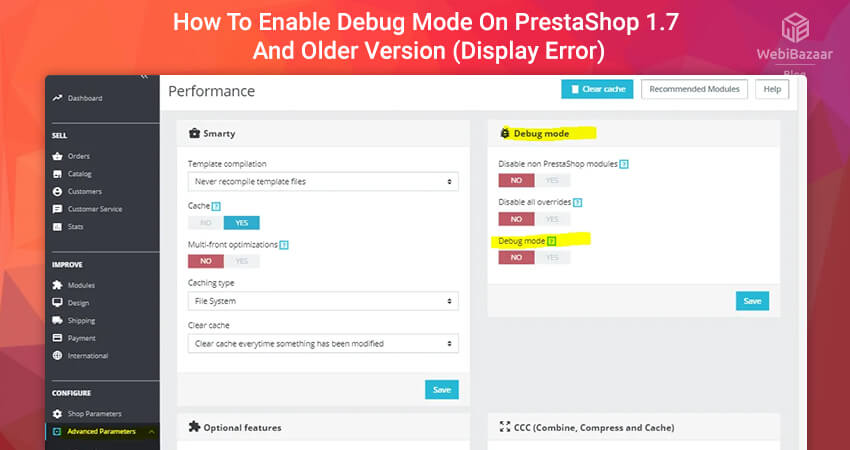
Task: Set Multi-front optimizations to YES
Action: 241,261
